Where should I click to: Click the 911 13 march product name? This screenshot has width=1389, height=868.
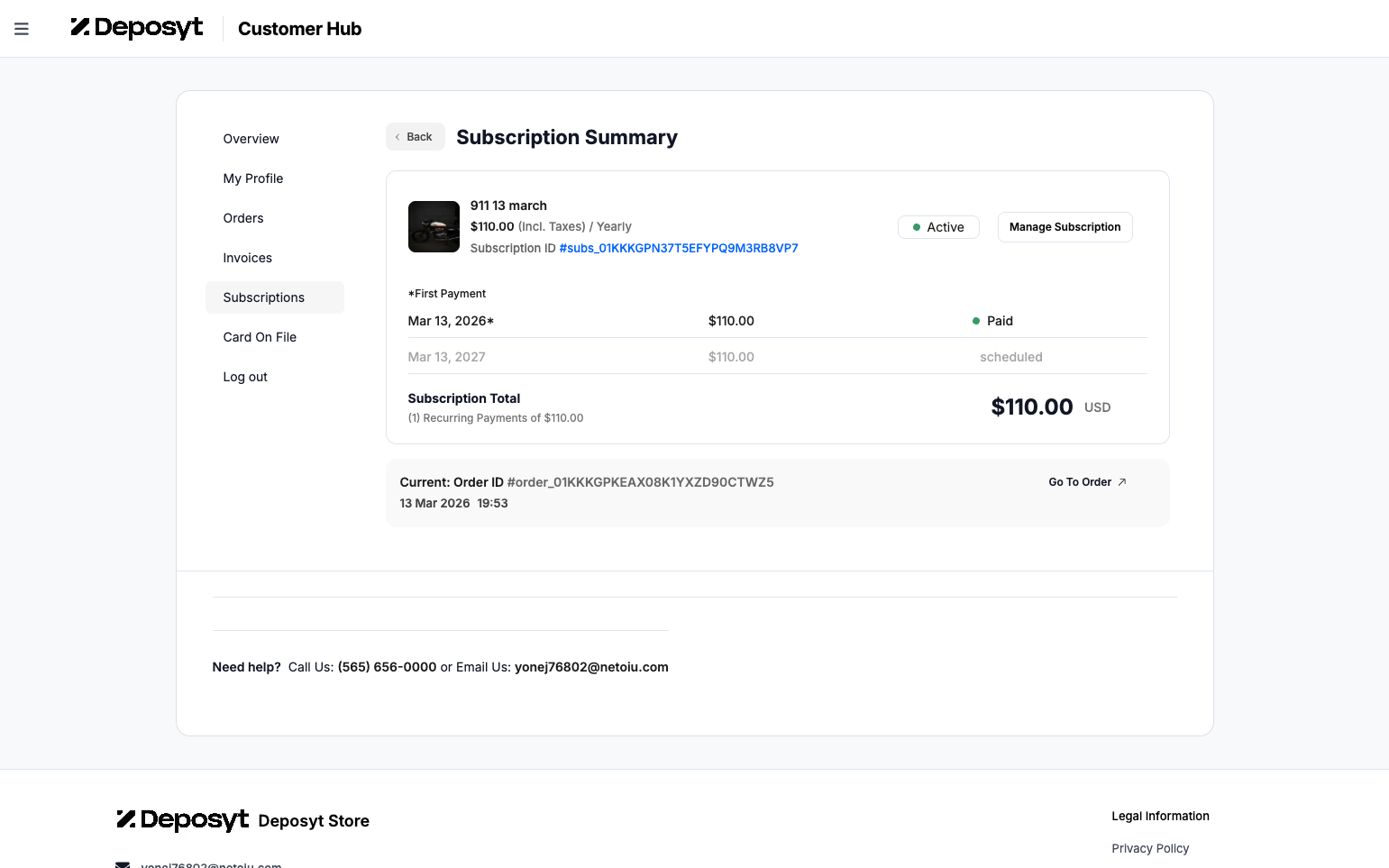(x=508, y=206)
